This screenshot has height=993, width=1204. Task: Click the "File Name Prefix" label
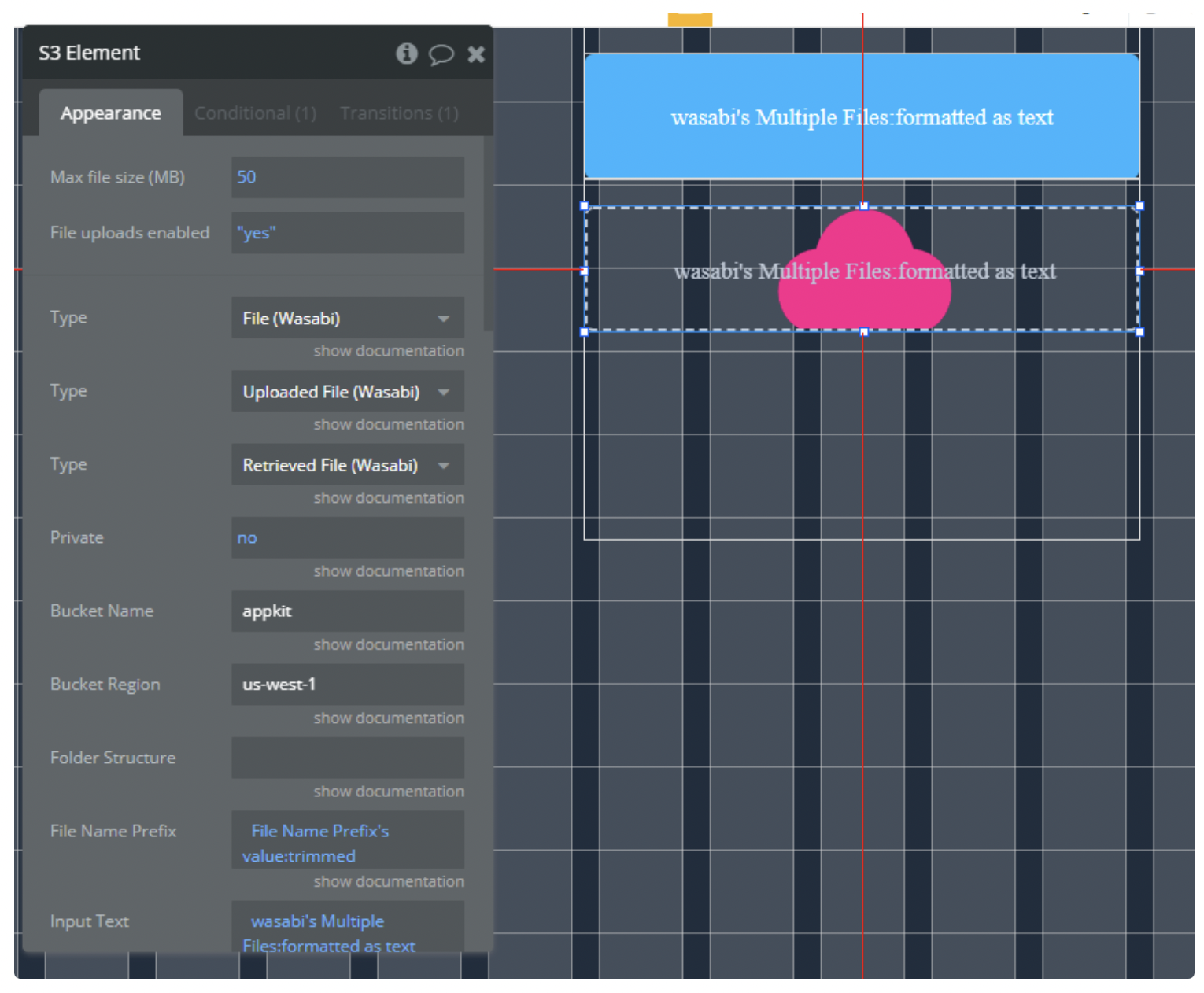[113, 831]
